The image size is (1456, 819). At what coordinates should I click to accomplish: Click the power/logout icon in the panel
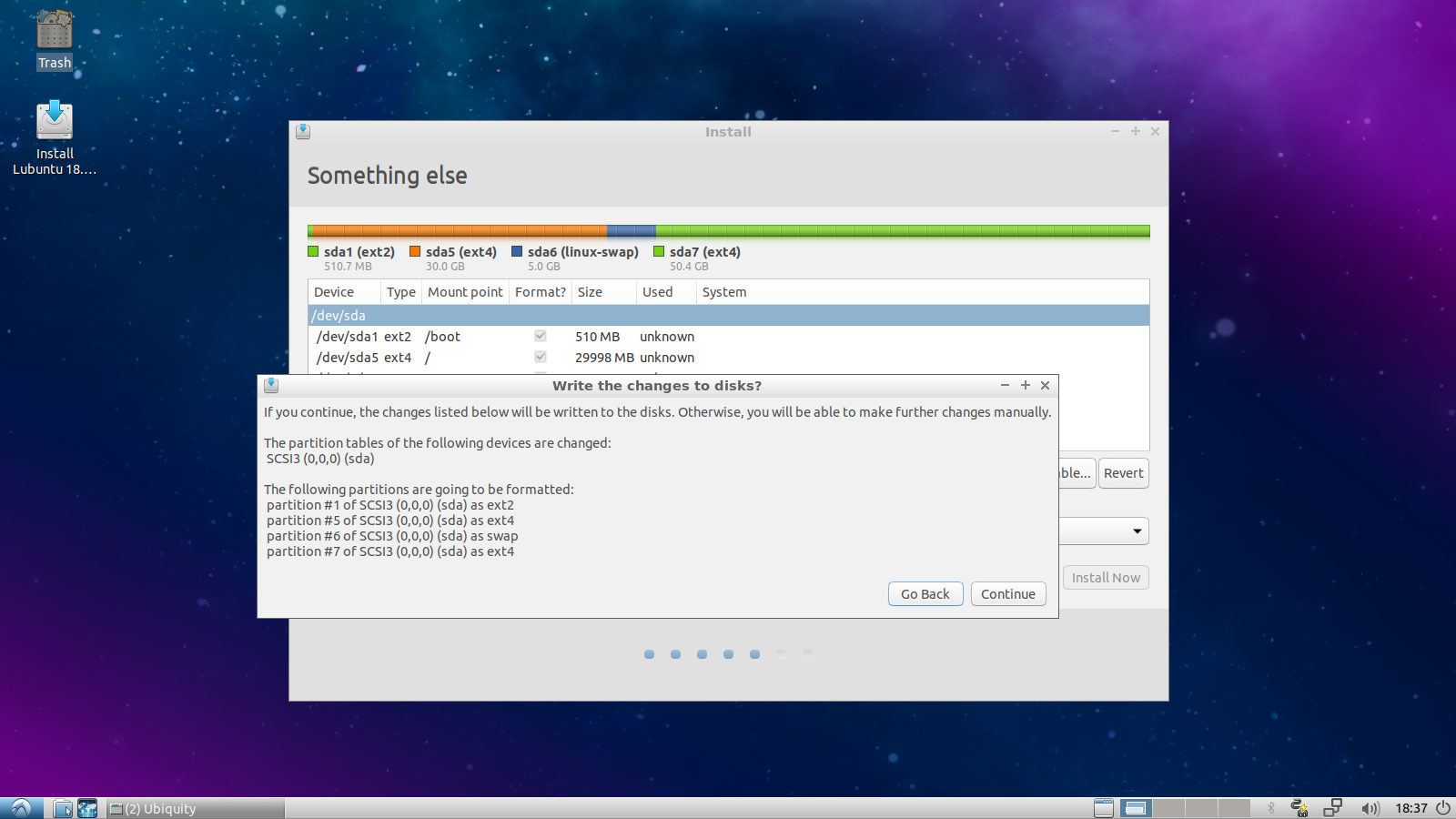[1443, 808]
